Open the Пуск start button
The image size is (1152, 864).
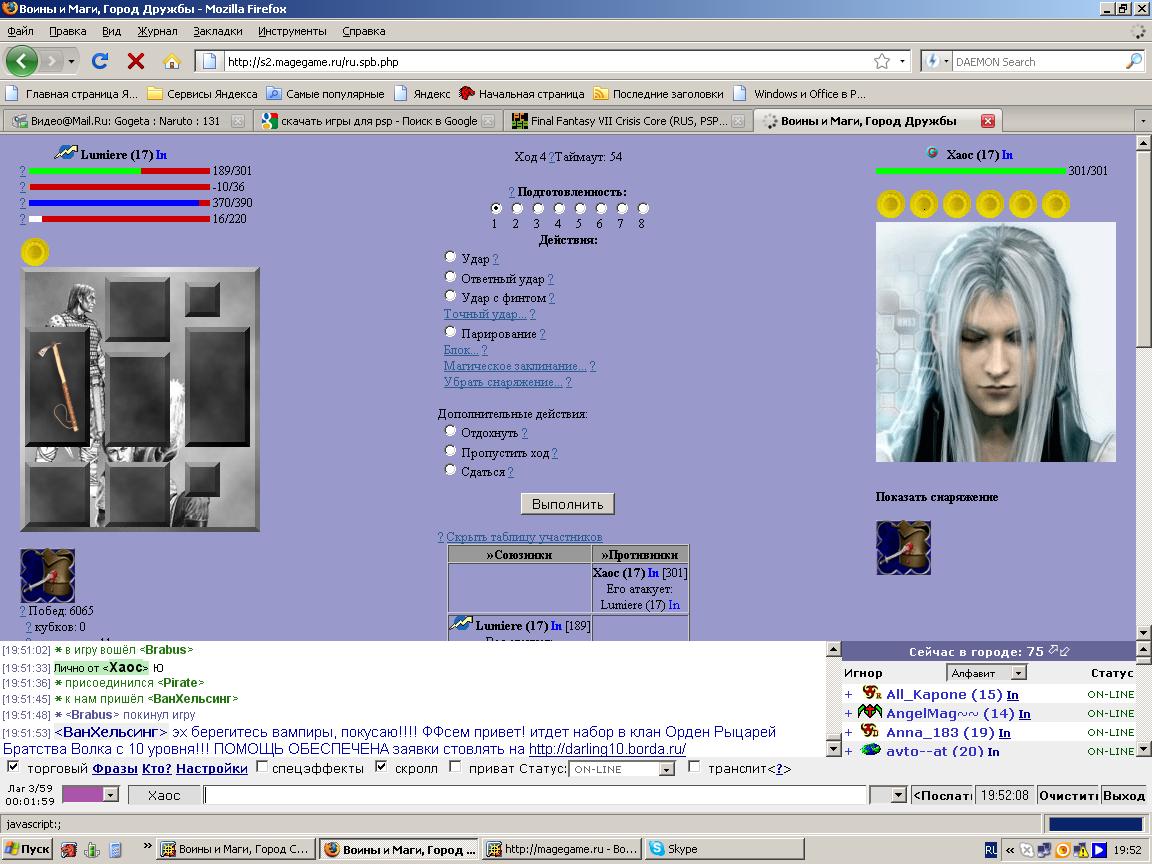point(27,849)
